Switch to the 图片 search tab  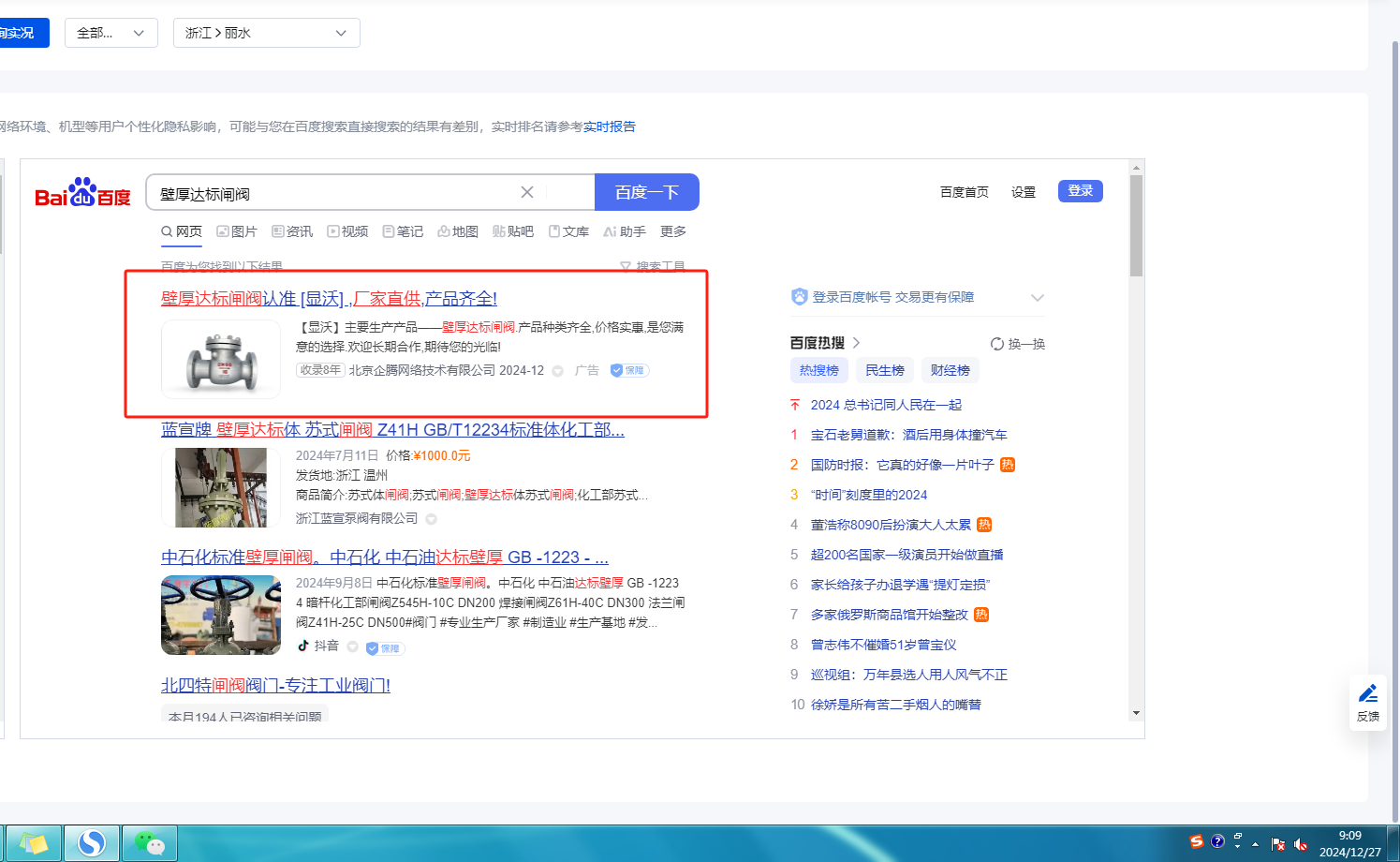click(x=237, y=231)
